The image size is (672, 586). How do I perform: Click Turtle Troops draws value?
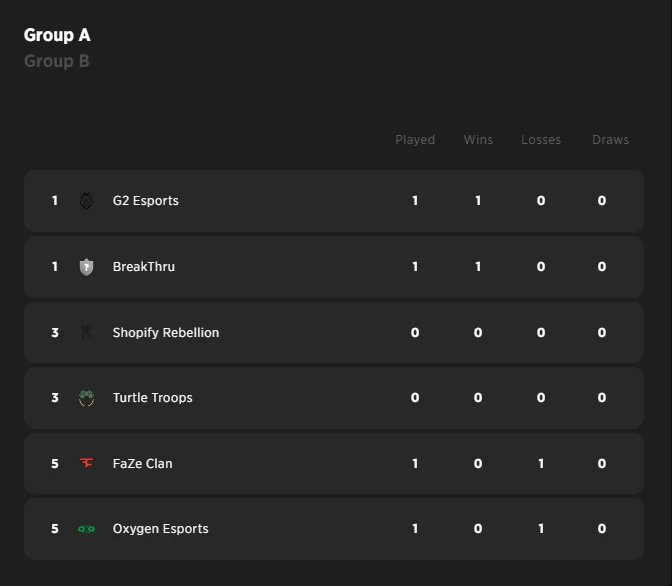[602, 398]
